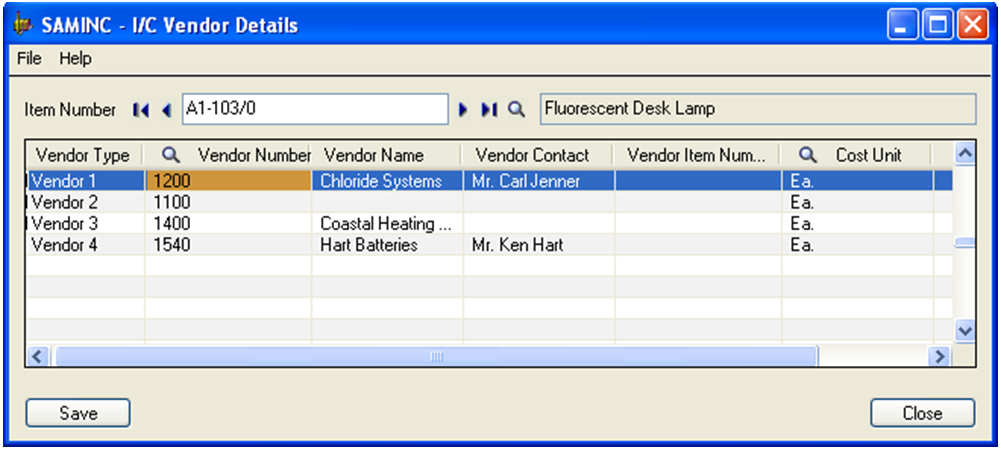Click the Close button
Screen dimensions: 1001x450
tap(922, 413)
